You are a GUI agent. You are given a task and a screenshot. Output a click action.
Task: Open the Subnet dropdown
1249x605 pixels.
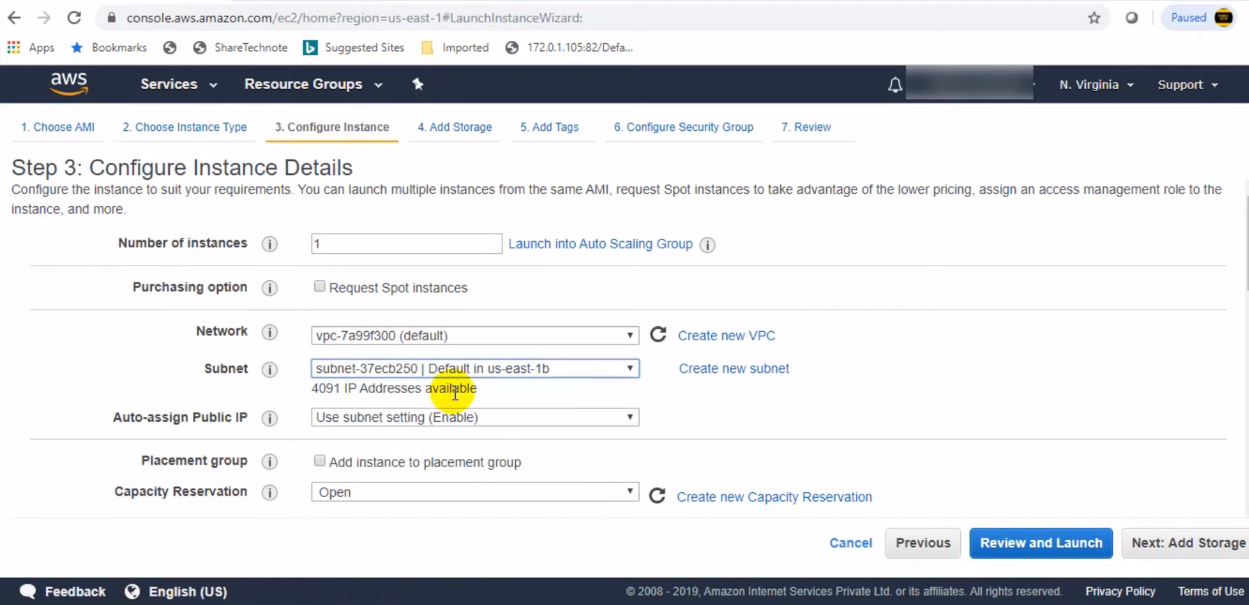point(475,368)
